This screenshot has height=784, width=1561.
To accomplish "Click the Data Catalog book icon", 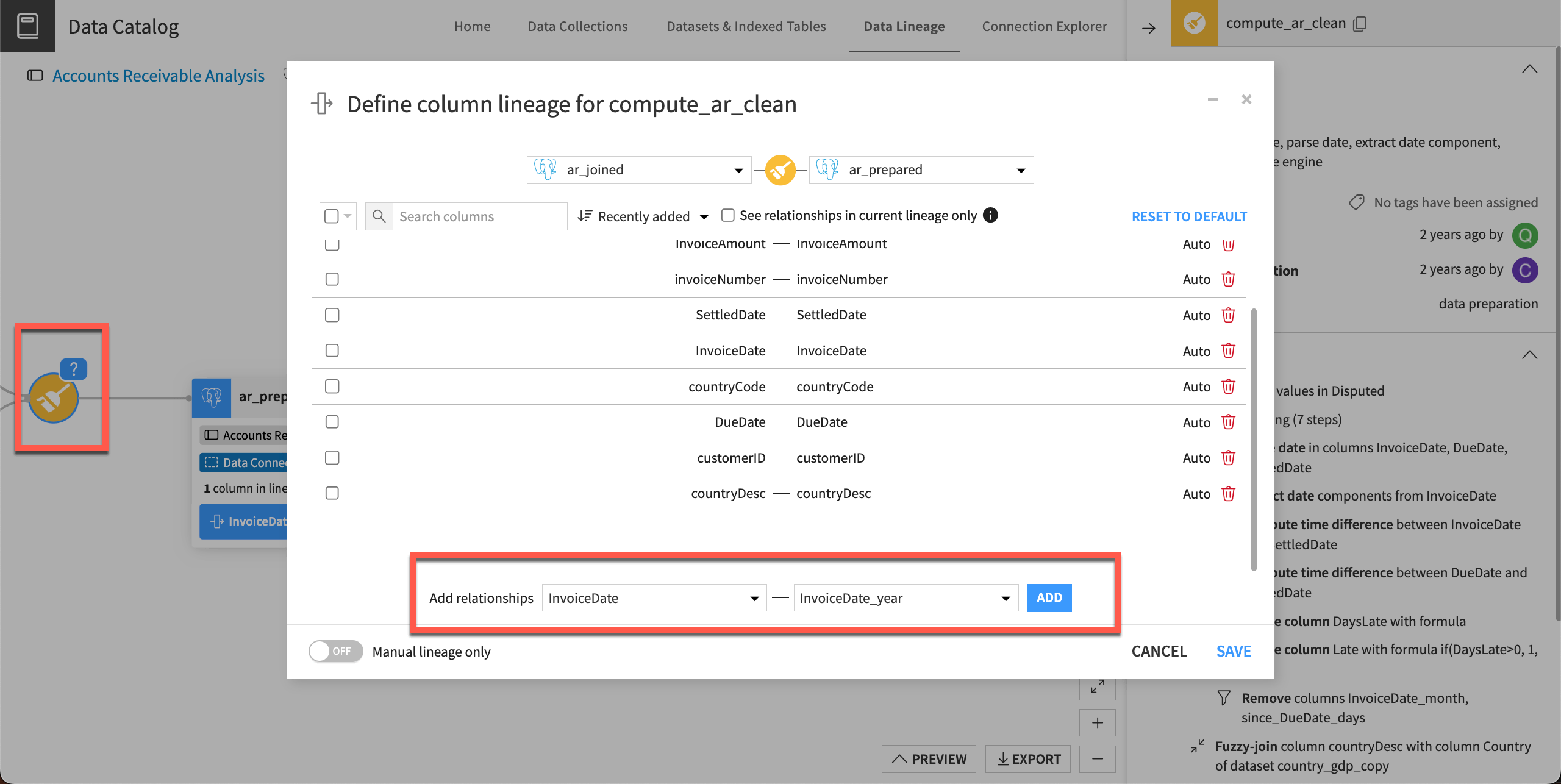I will pos(27,26).
